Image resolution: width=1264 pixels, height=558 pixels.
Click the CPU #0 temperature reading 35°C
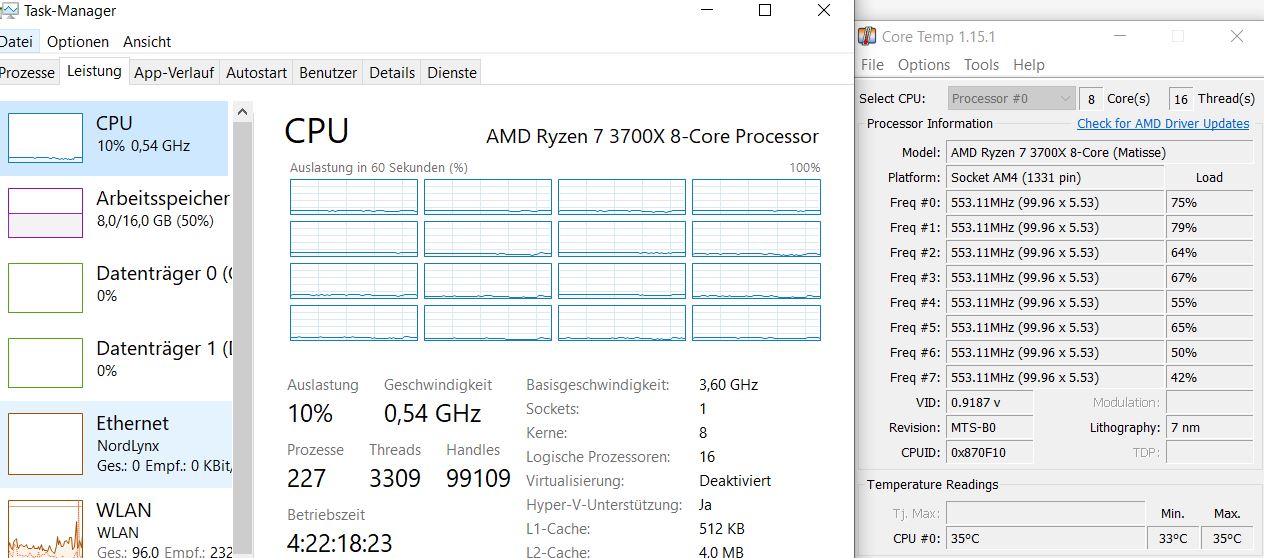point(1046,538)
